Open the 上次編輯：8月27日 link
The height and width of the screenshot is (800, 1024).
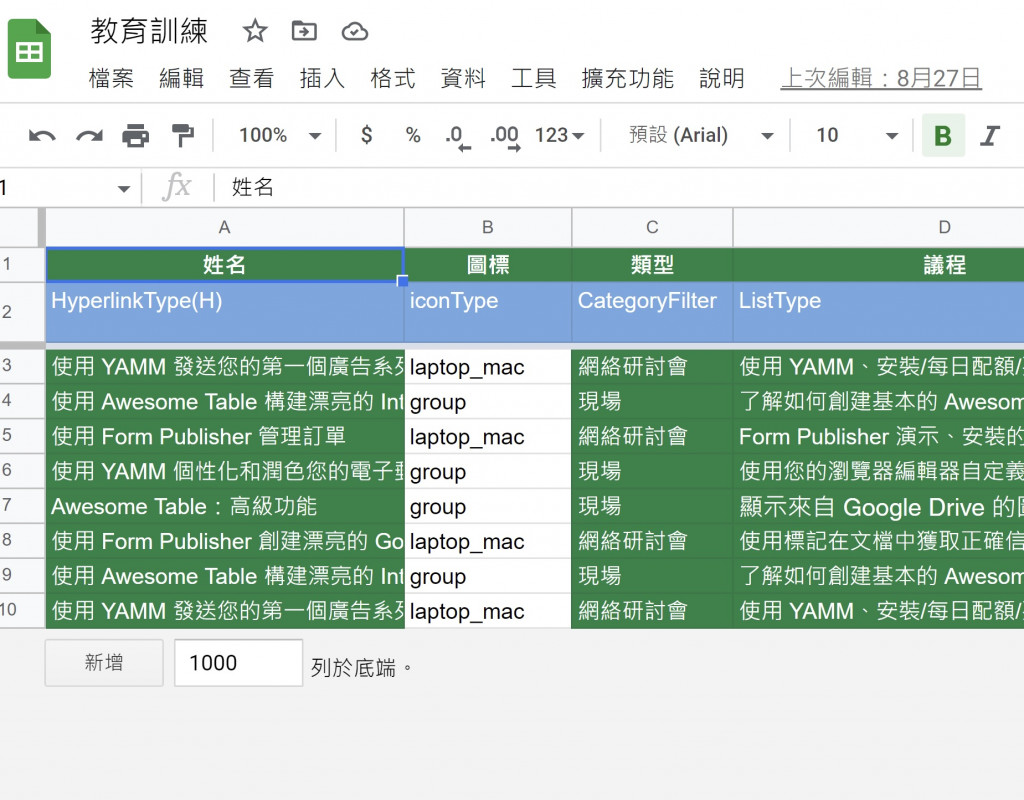click(881, 78)
